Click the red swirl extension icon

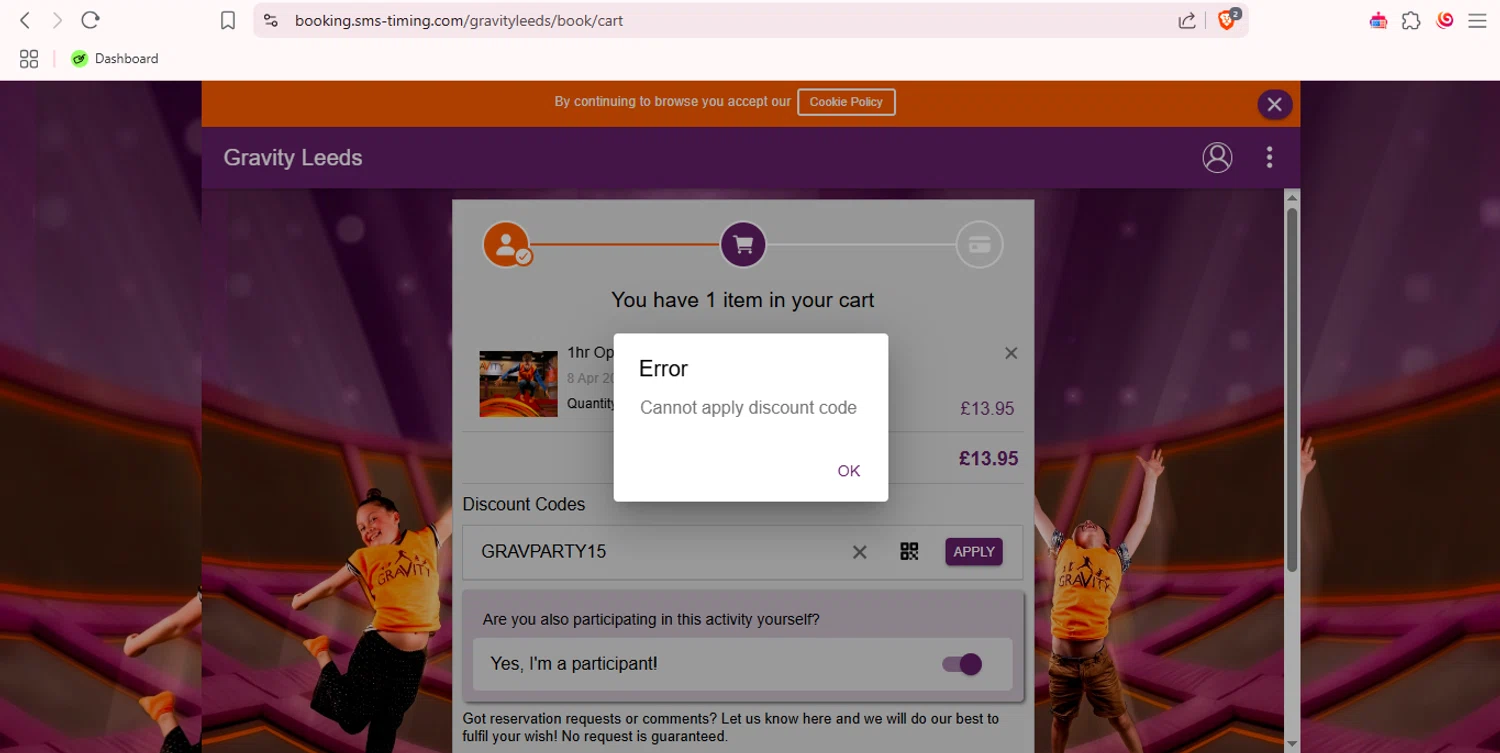[1444, 20]
